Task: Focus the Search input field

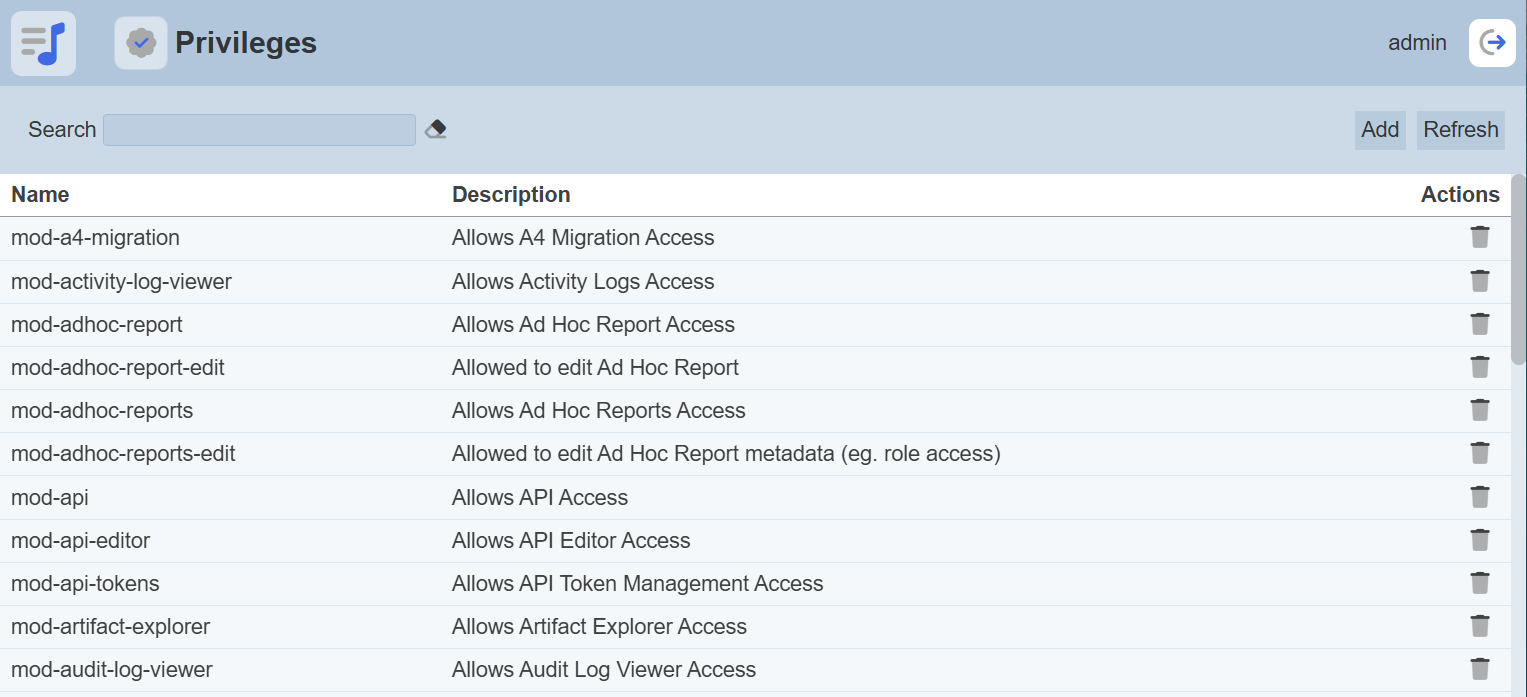Action: click(x=259, y=130)
